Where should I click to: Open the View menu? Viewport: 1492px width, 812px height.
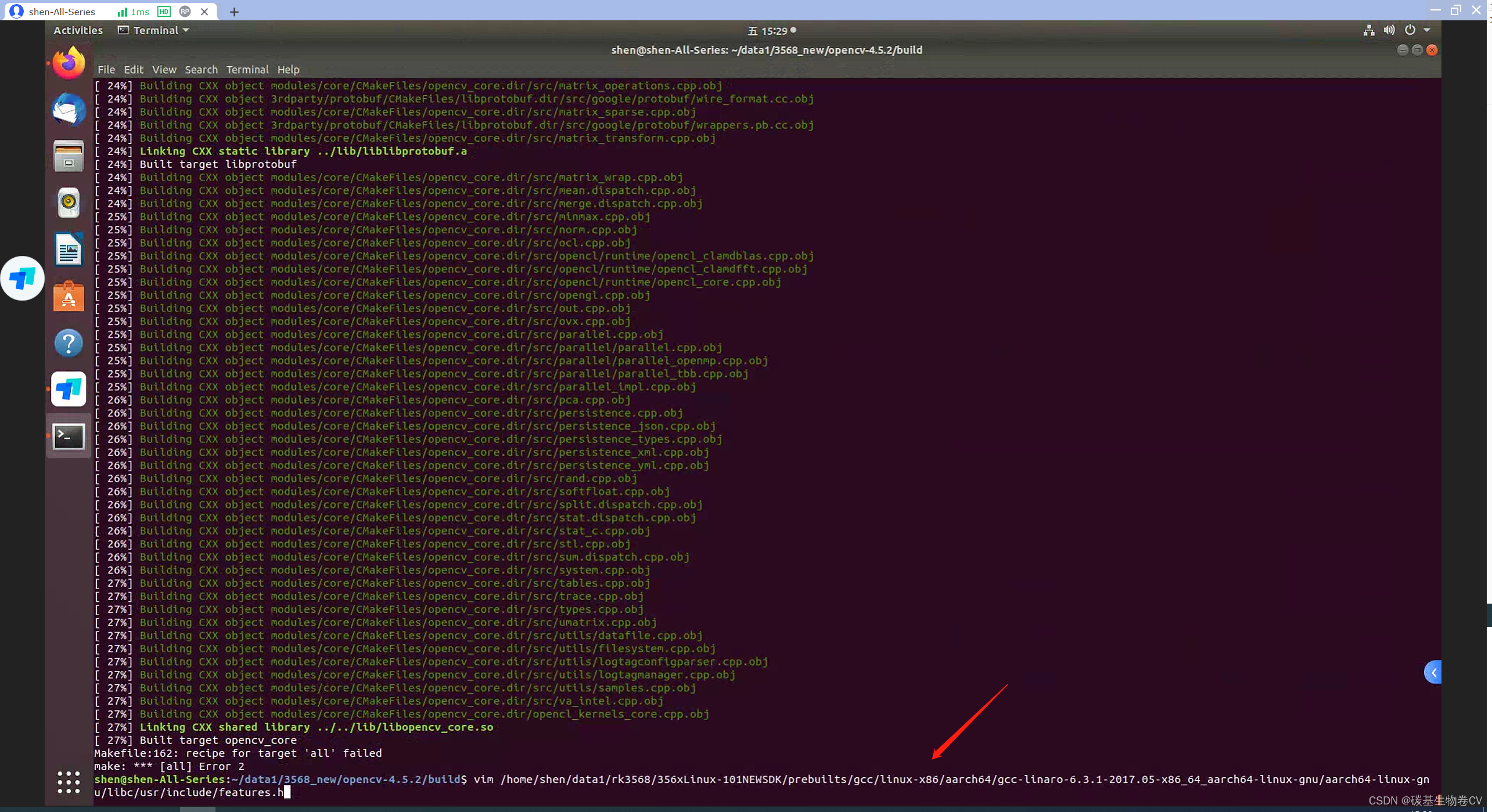(164, 70)
